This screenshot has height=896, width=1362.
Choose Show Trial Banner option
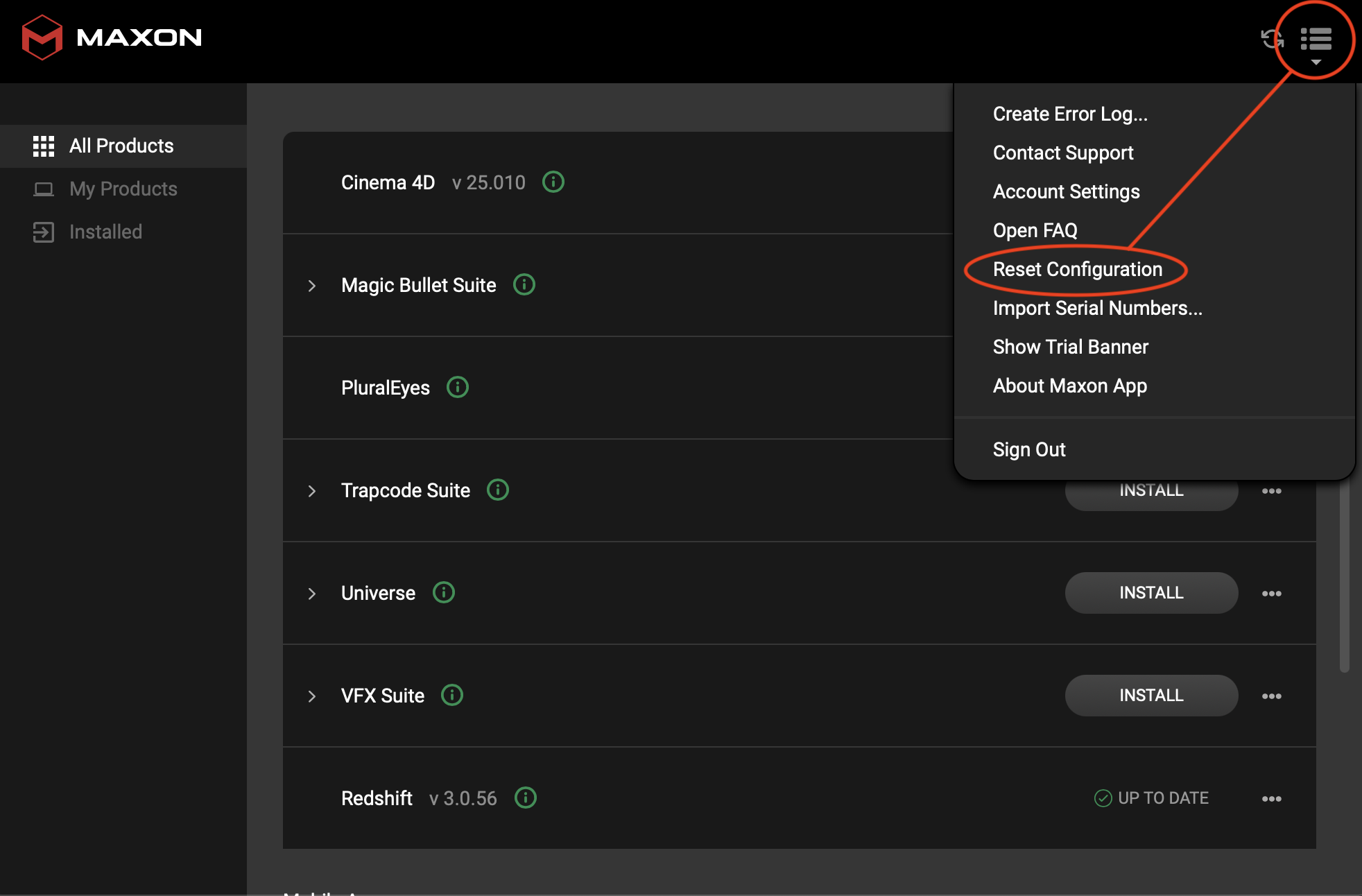click(x=1070, y=347)
